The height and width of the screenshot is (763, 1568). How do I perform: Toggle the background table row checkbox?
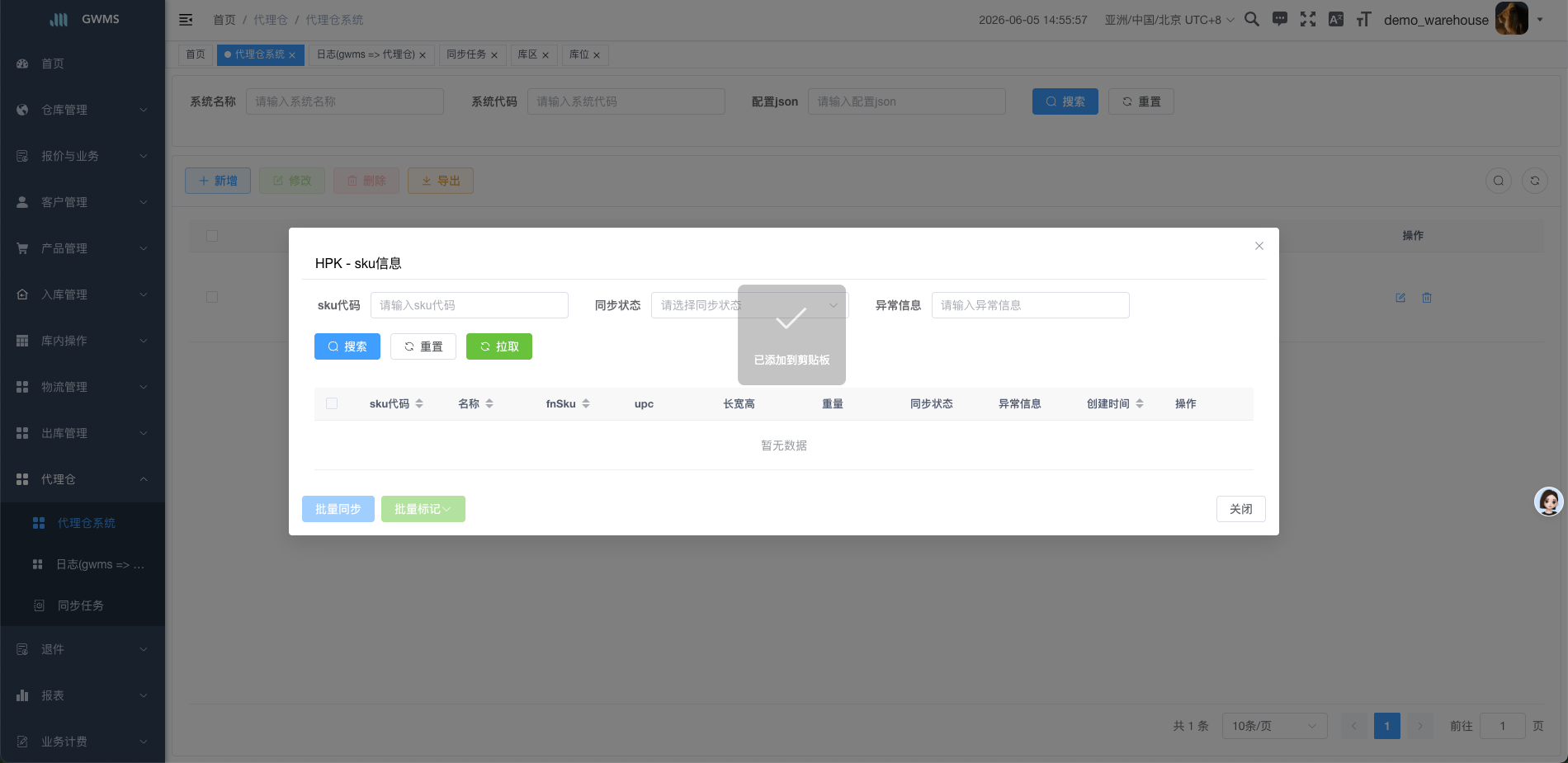pyautogui.click(x=212, y=297)
